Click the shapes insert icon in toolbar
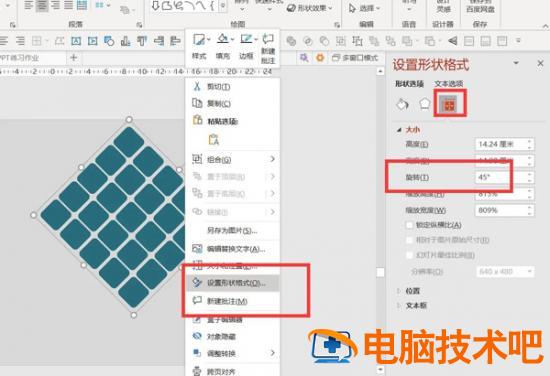550x376 pixels. 109,41
